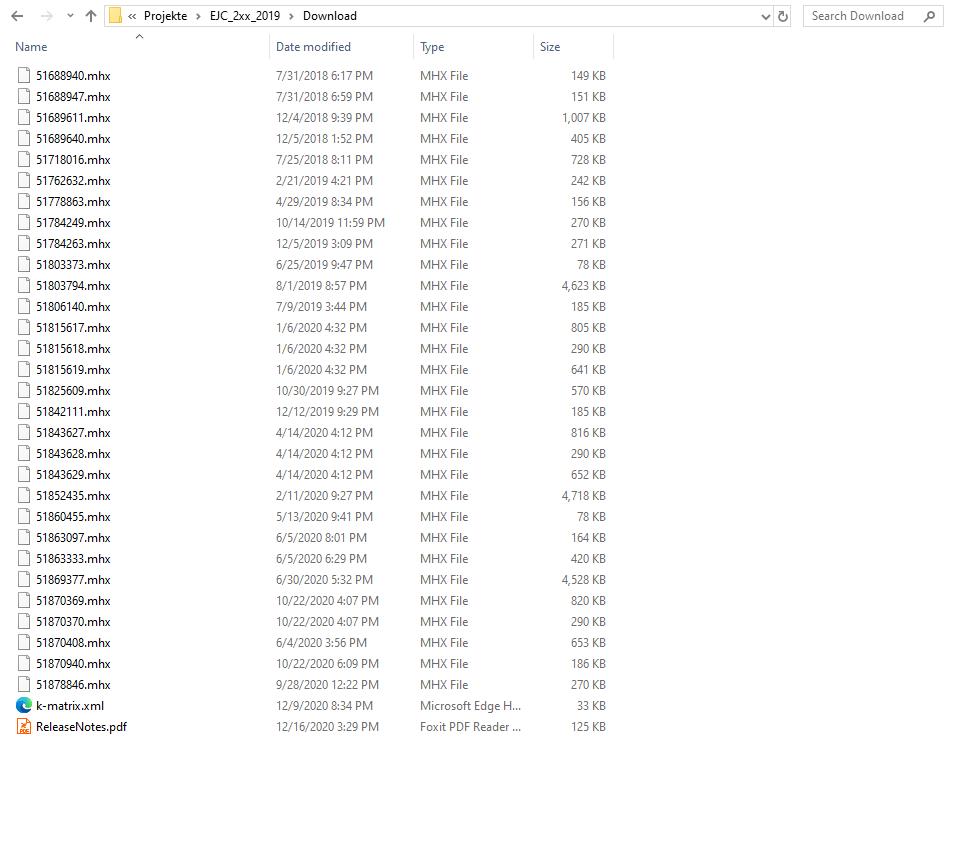Navigate to Projekte in the breadcrumb
957x859 pixels.
pos(165,16)
